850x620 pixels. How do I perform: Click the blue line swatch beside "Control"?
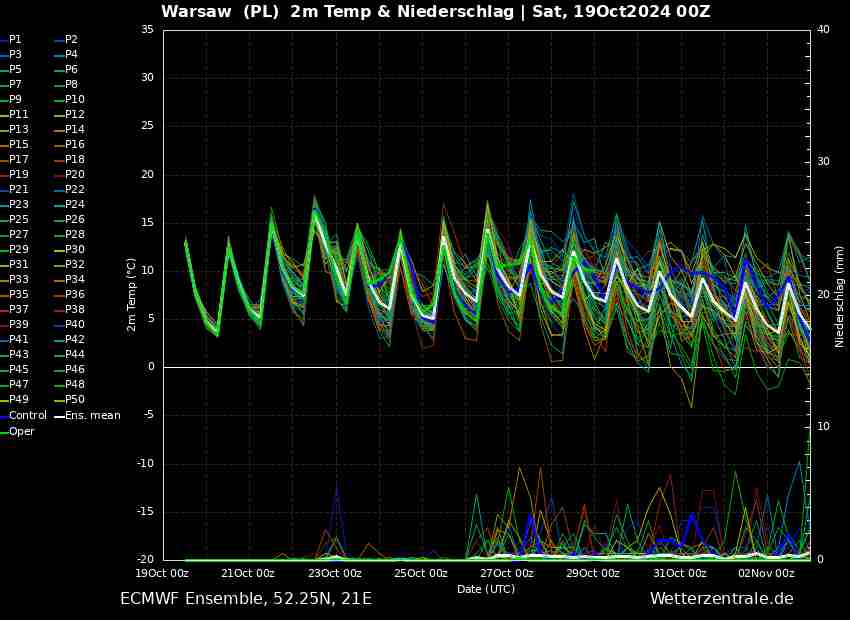point(4,416)
